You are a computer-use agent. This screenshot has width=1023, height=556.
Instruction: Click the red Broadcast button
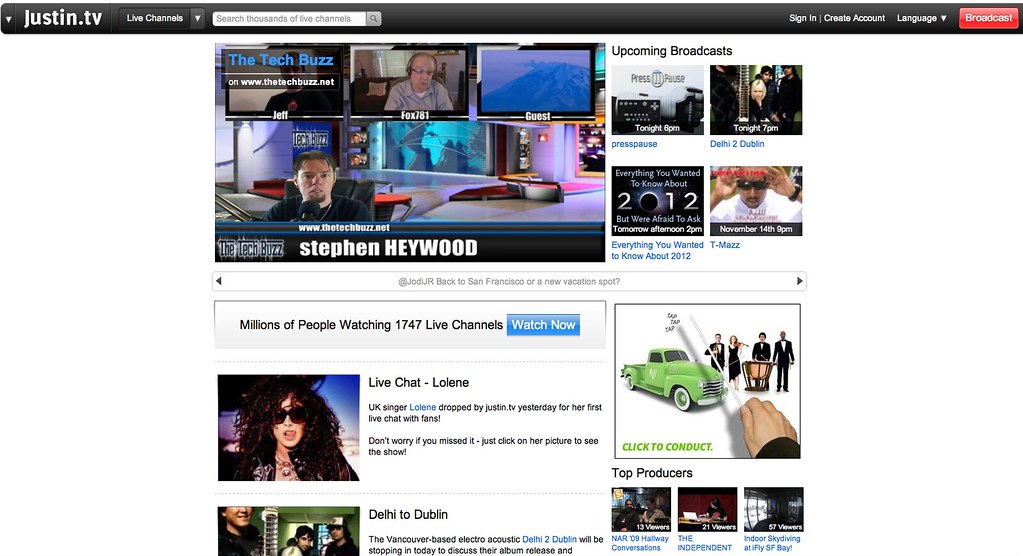pyautogui.click(x=988, y=18)
